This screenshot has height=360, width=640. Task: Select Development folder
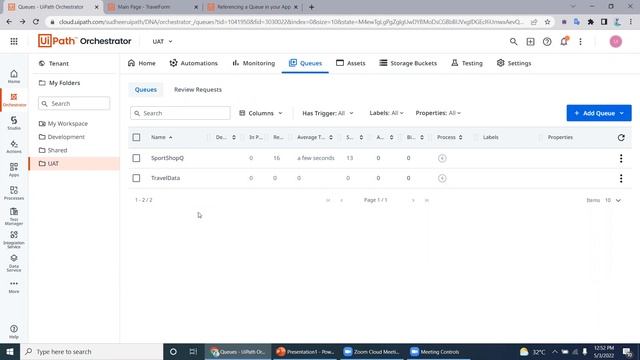pos(62,137)
